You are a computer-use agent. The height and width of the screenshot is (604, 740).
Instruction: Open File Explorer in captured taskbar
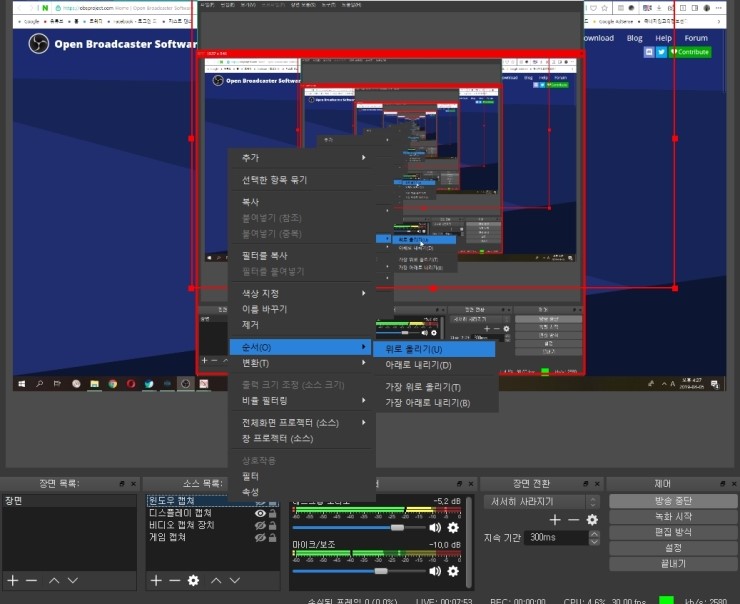[94, 384]
